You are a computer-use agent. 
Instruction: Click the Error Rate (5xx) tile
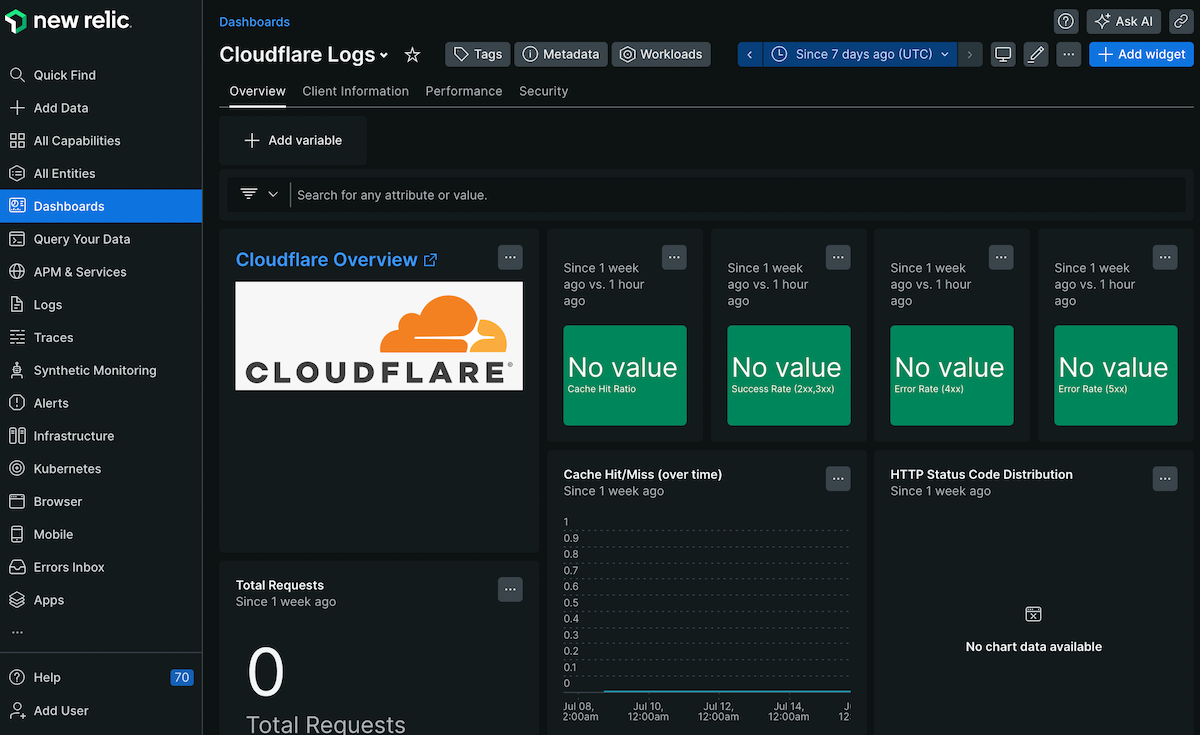[x=1115, y=375]
